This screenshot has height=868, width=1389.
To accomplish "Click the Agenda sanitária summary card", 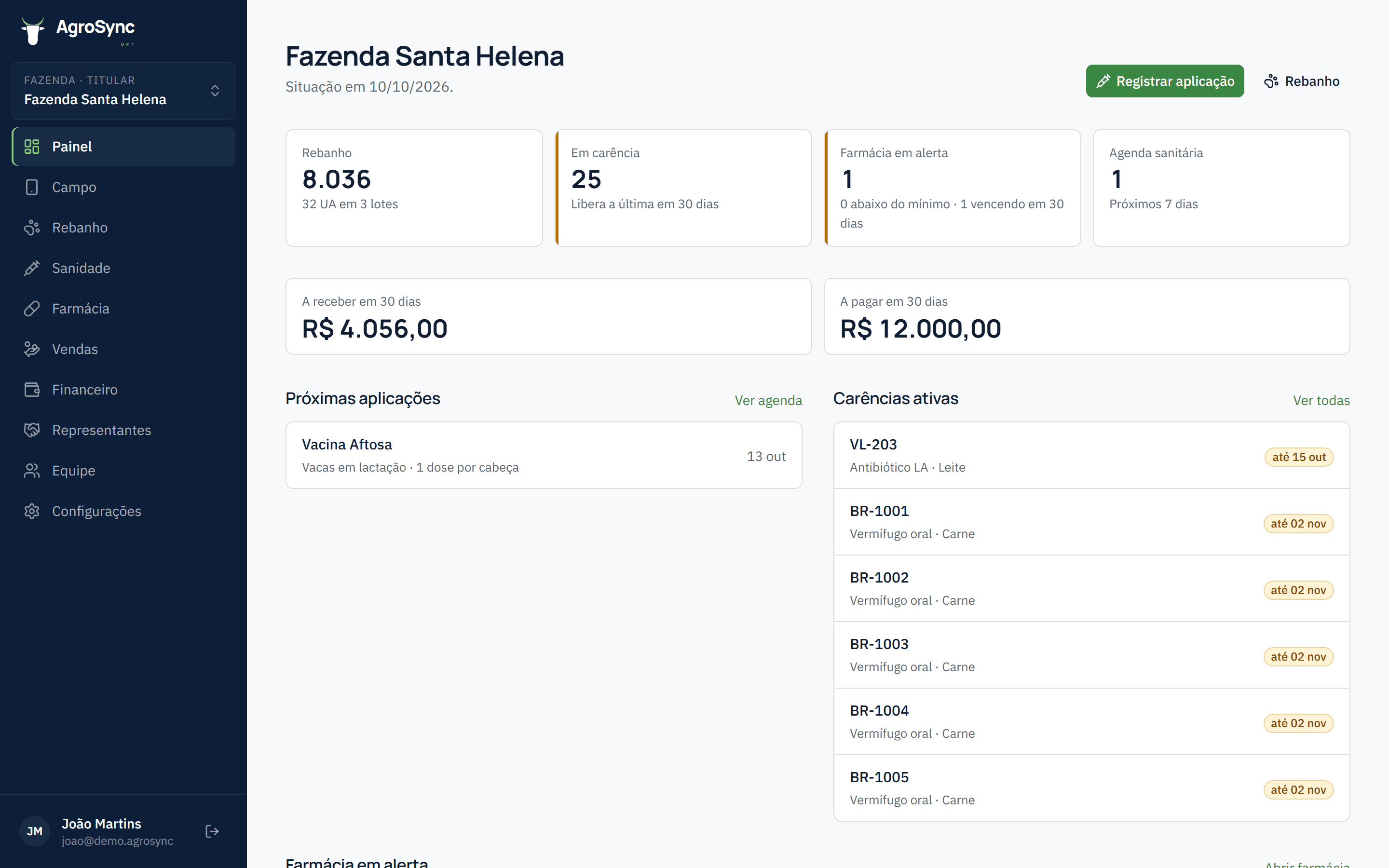I will [x=1221, y=188].
